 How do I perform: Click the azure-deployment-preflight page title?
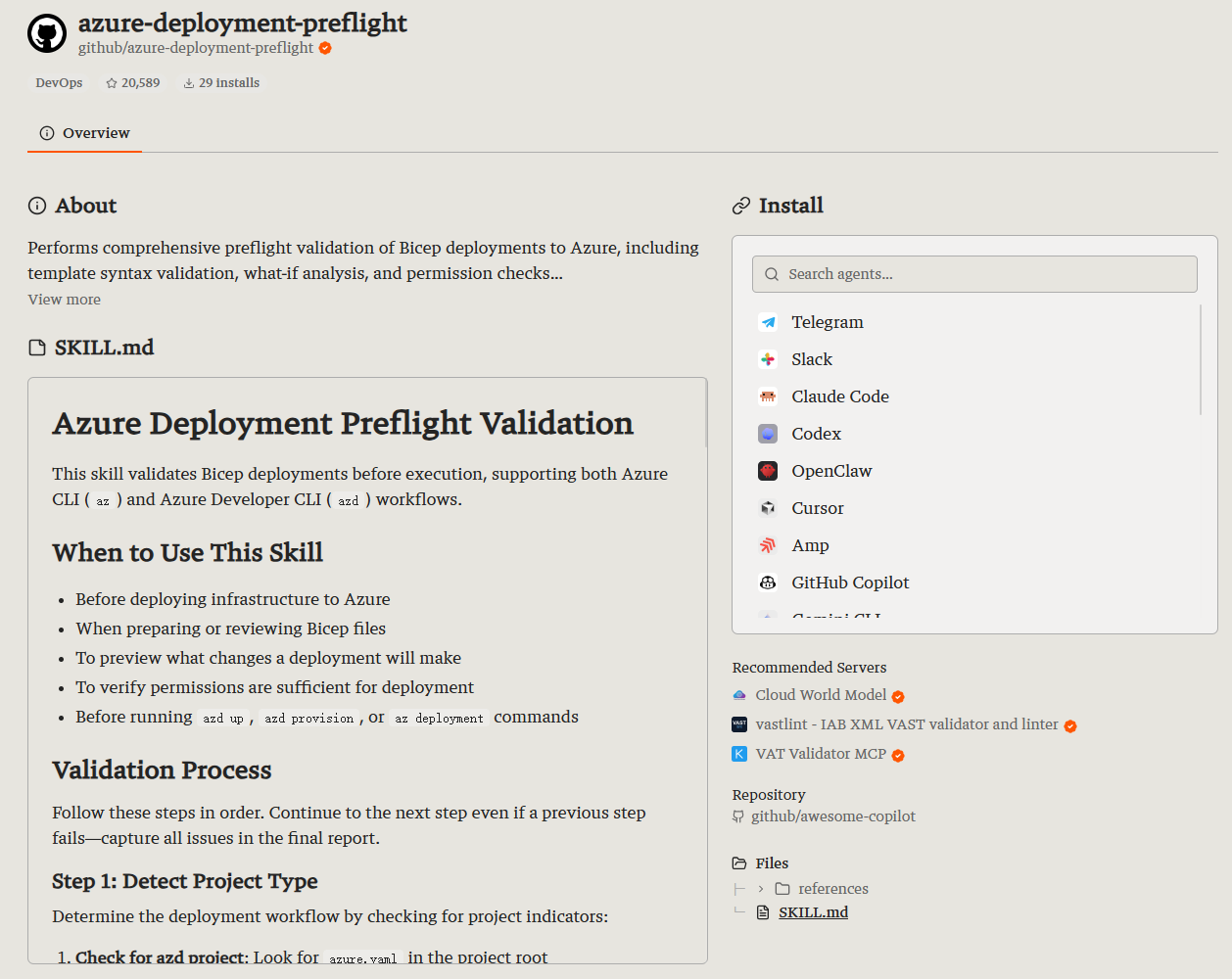242,23
